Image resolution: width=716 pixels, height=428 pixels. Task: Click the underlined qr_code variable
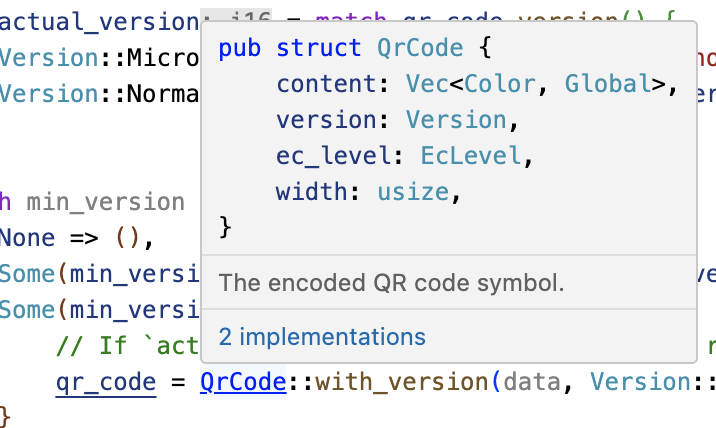coord(105,382)
